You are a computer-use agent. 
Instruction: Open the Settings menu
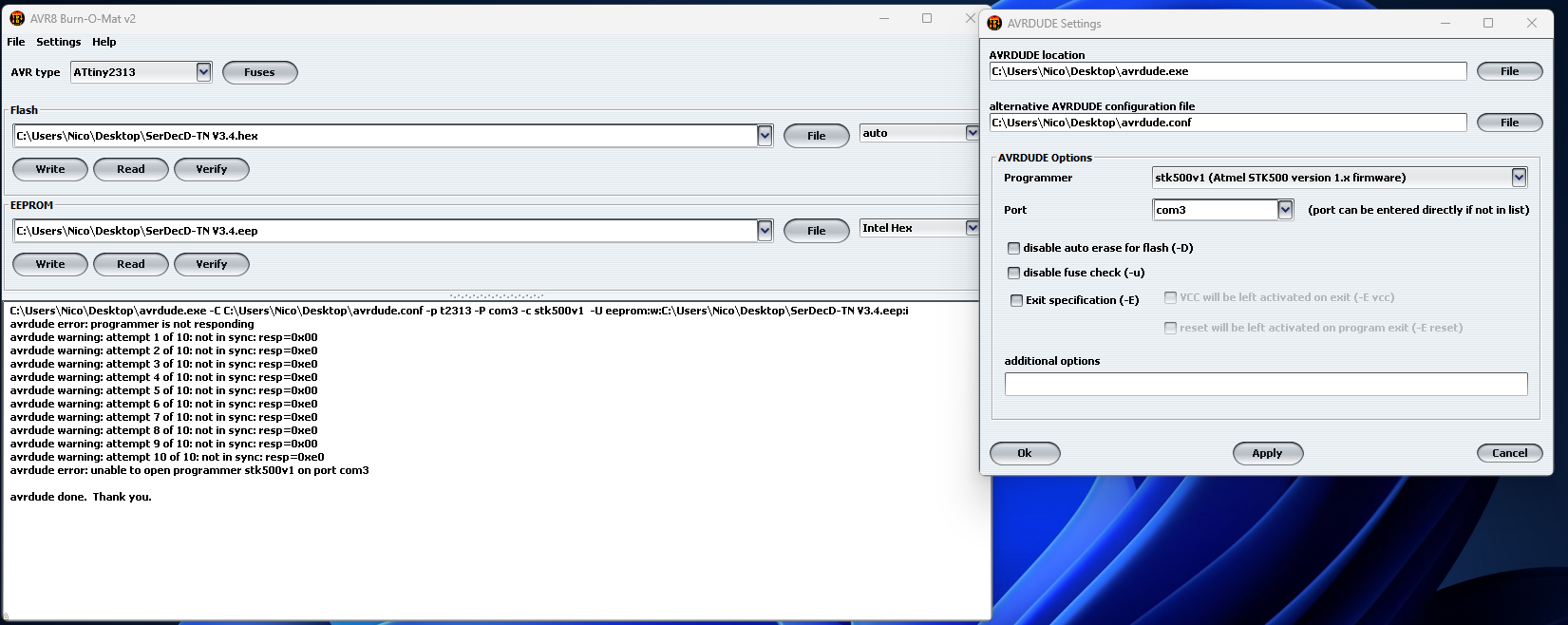click(59, 42)
